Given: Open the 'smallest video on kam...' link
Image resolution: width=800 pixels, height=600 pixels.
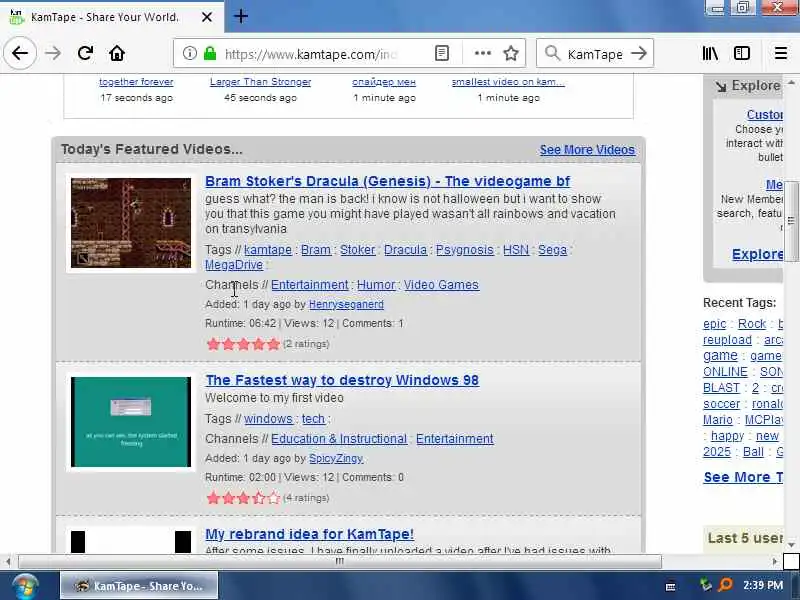Looking at the screenshot, I should tap(508, 82).
